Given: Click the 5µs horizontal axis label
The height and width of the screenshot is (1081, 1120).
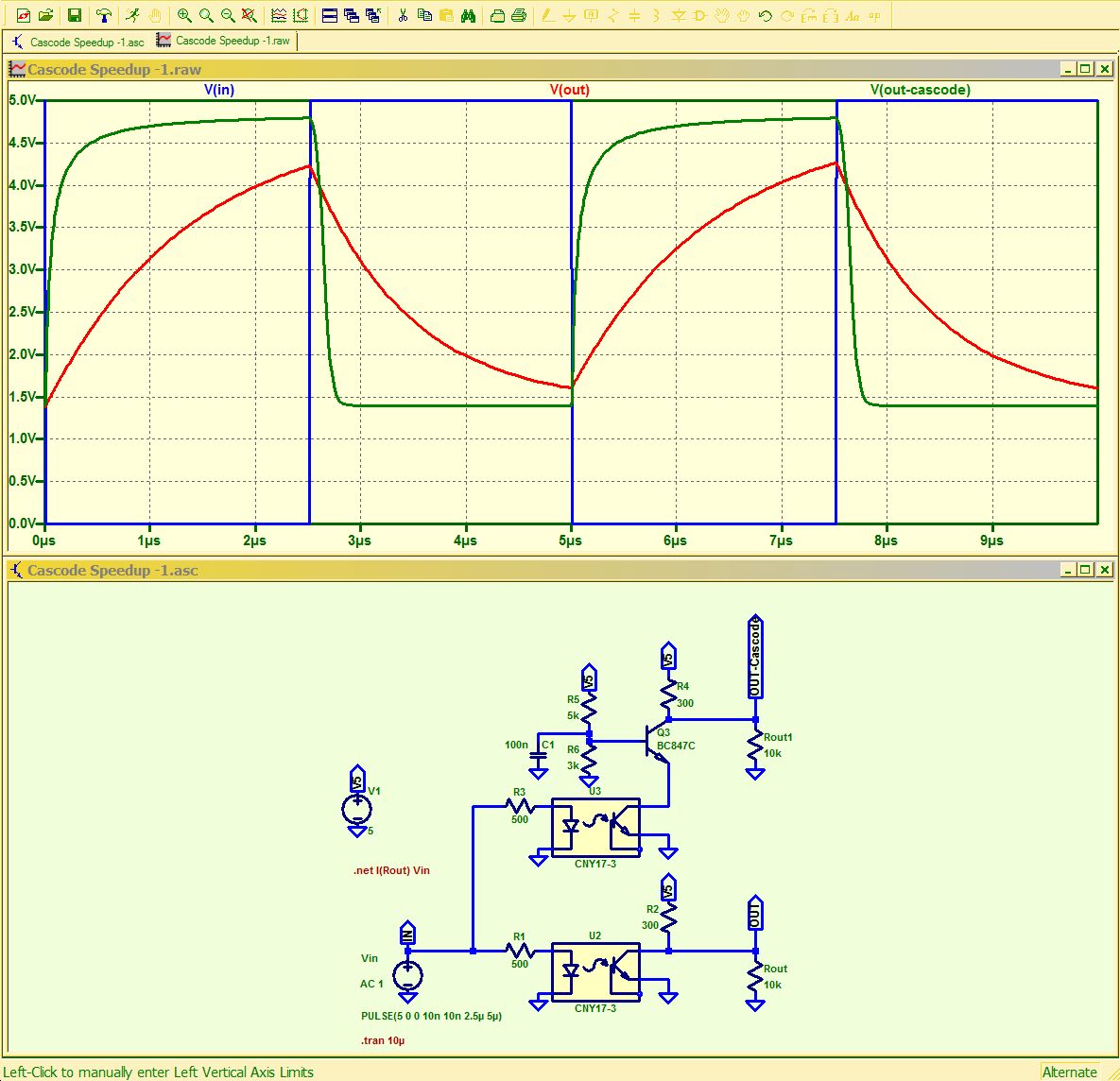Looking at the screenshot, I should coord(570,540).
